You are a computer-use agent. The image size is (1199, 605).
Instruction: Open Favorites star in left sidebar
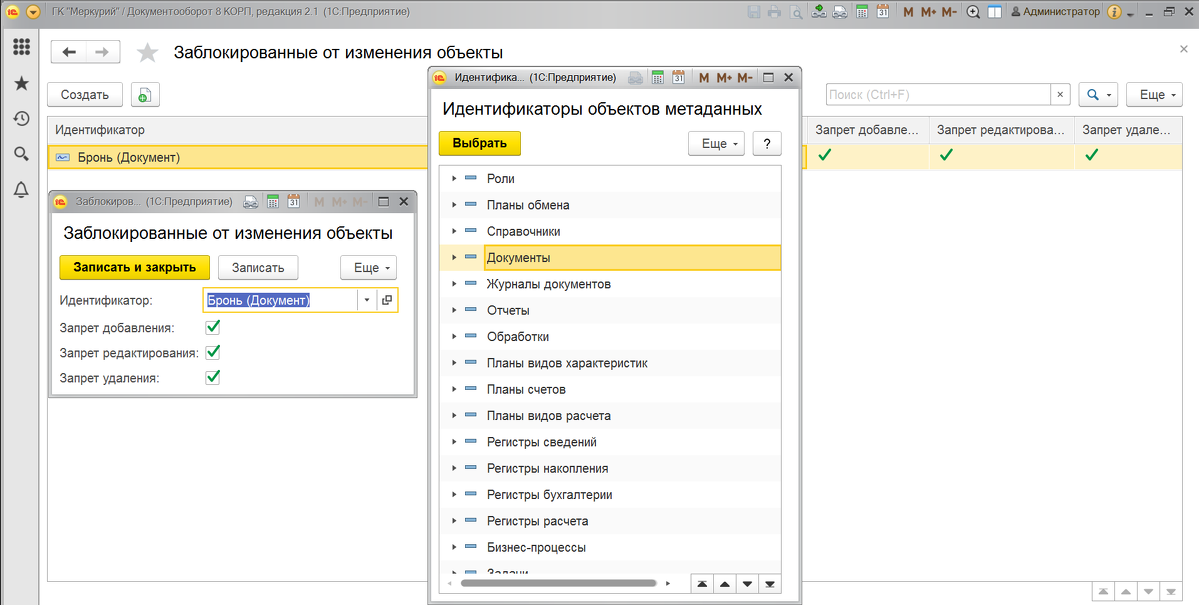click(x=21, y=83)
